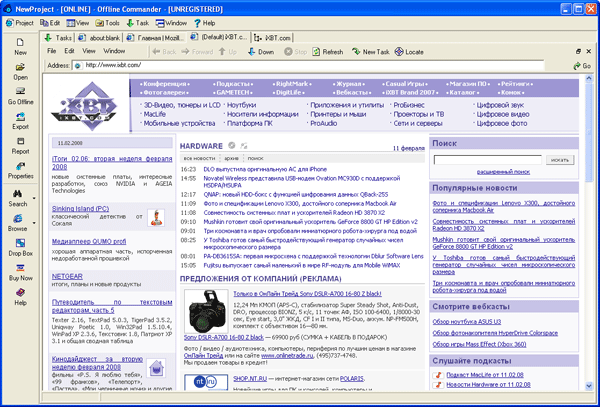Click the искать search button
This screenshot has height=407, width=600.
pyautogui.click(x=560, y=160)
